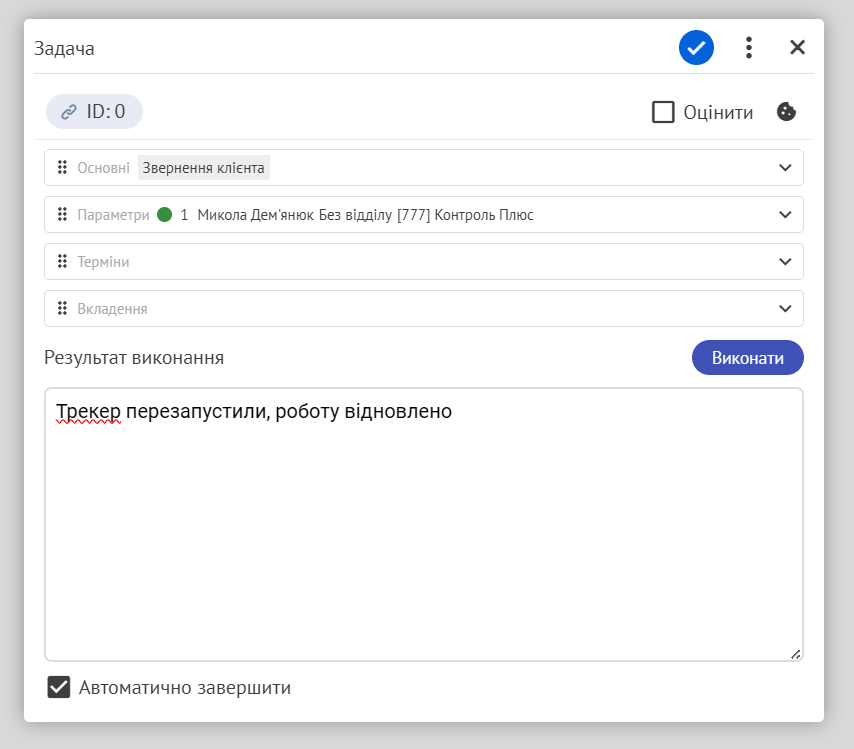Click the Контроль Плюс text
854x749 pixels.
(484, 215)
